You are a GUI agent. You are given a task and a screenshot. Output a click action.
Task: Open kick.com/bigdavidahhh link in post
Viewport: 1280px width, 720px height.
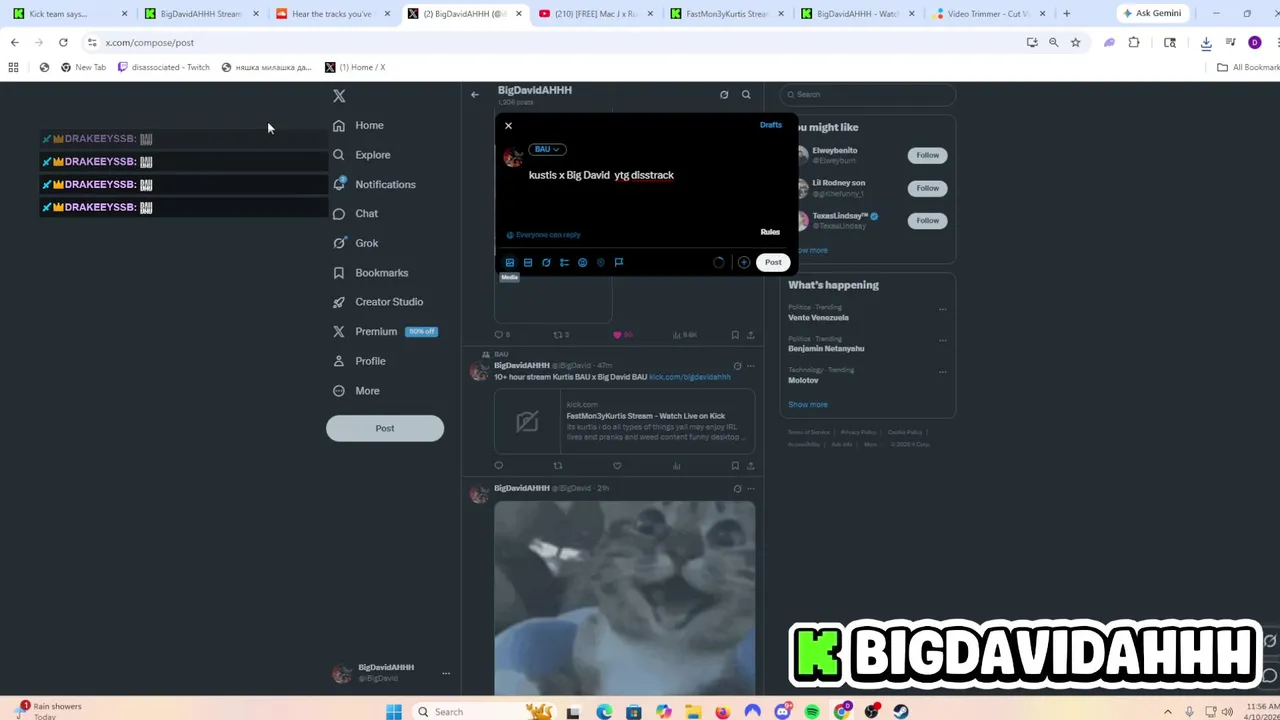[x=690, y=377]
